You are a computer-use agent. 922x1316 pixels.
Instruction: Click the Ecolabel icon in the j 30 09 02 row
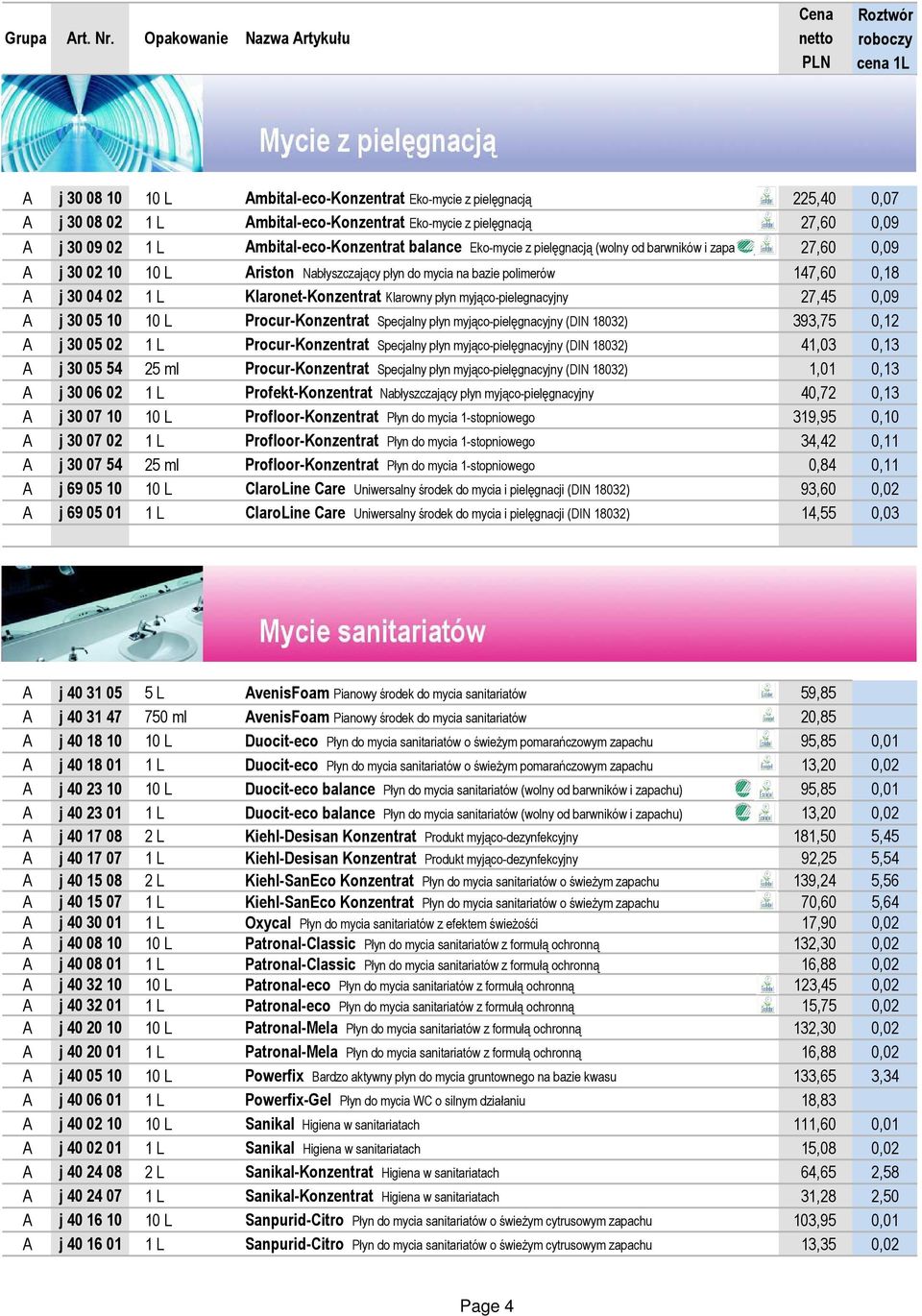click(x=766, y=246)
